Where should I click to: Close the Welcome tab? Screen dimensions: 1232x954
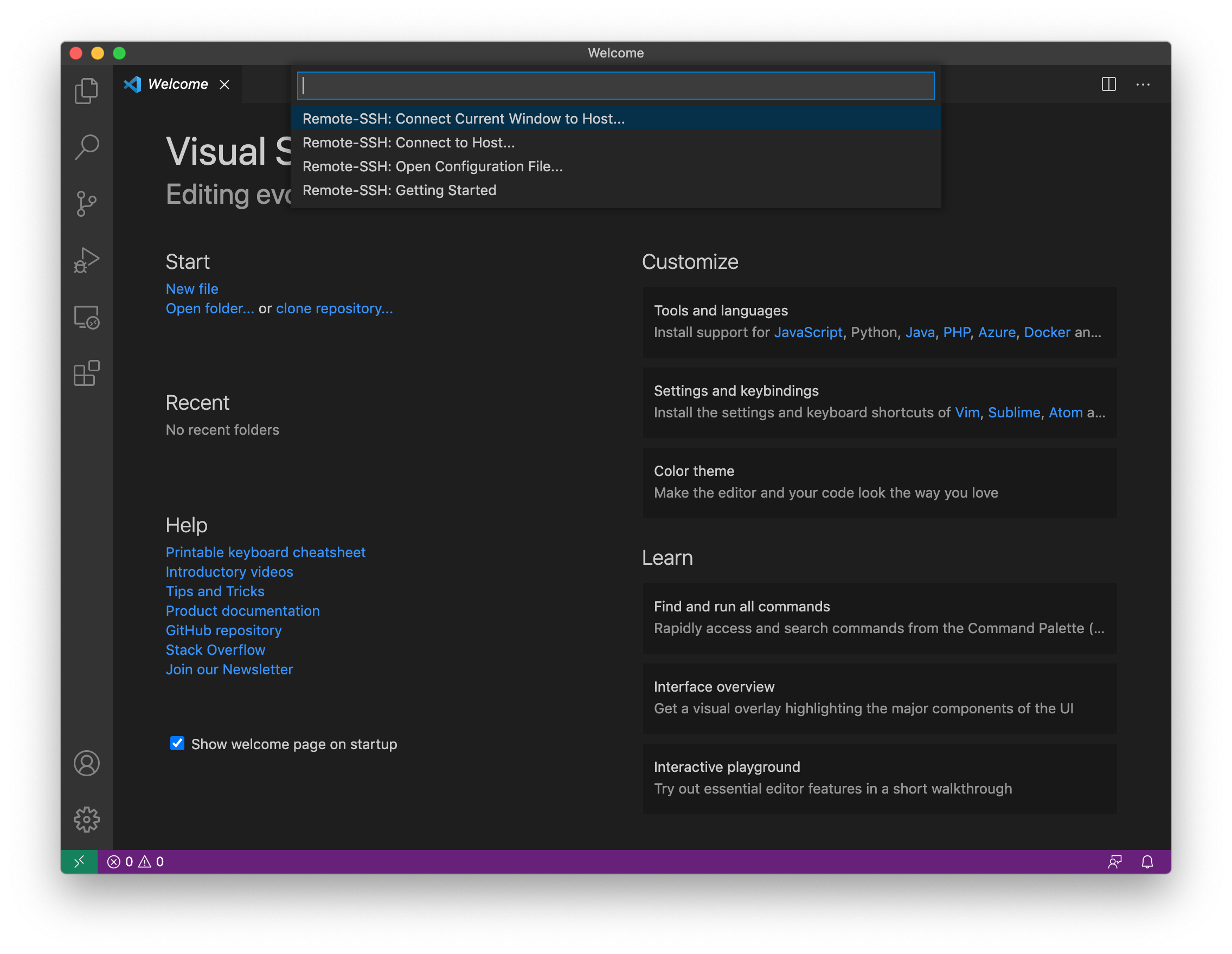[x=224, y=84]
